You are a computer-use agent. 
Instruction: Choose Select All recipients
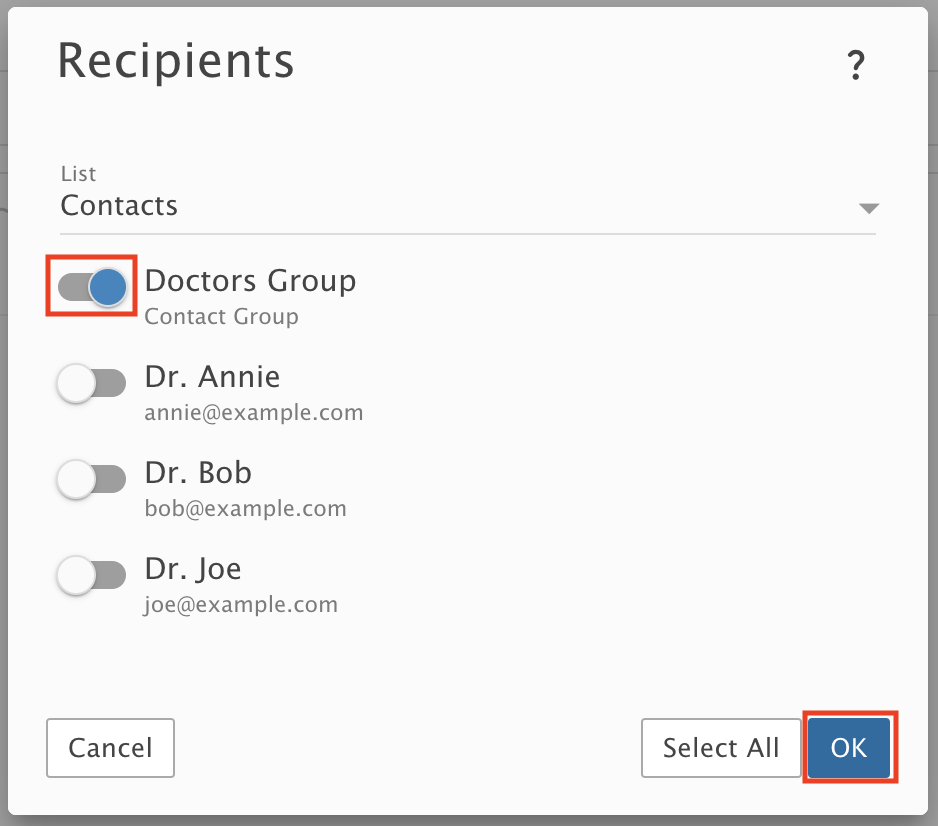(721, 748)
